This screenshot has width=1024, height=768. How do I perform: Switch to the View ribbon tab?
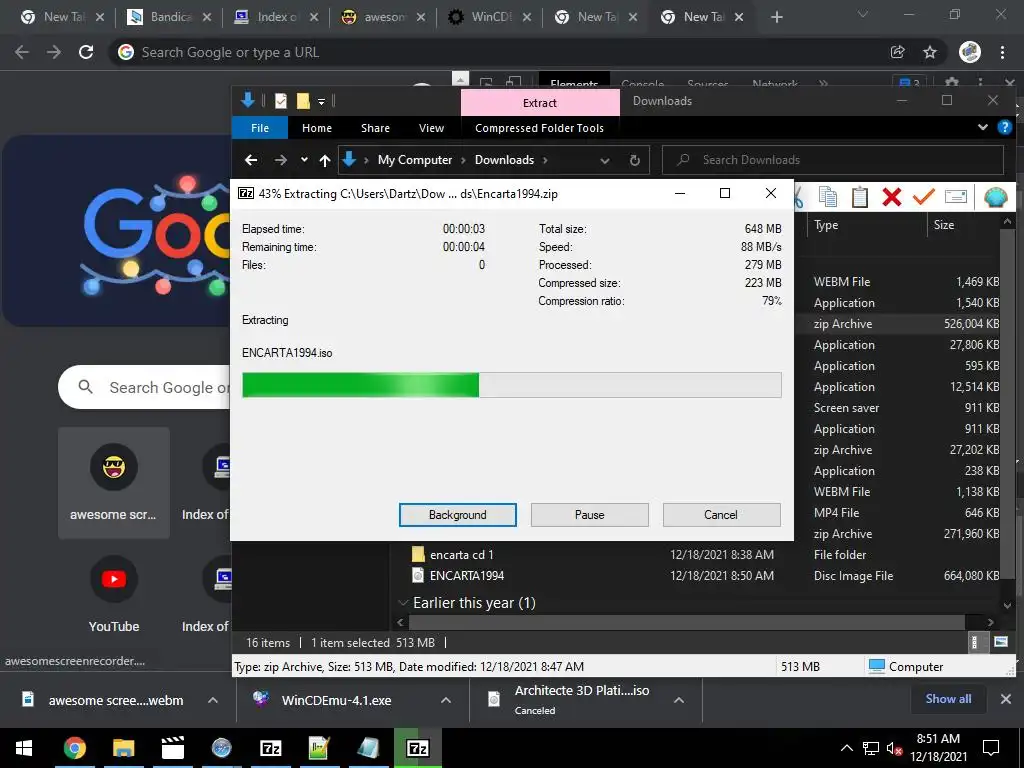tap(431, 128)
